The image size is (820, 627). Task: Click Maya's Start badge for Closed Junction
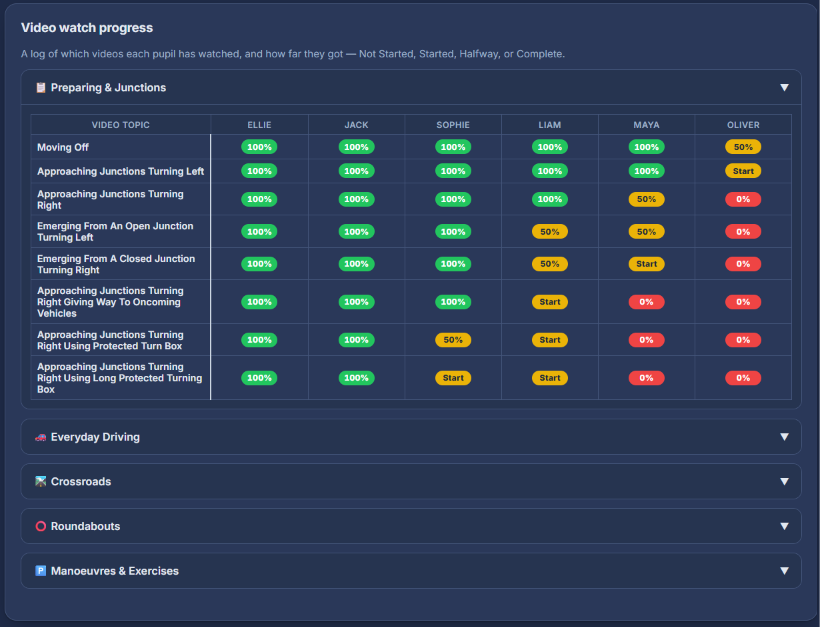[x=646, y=264]
